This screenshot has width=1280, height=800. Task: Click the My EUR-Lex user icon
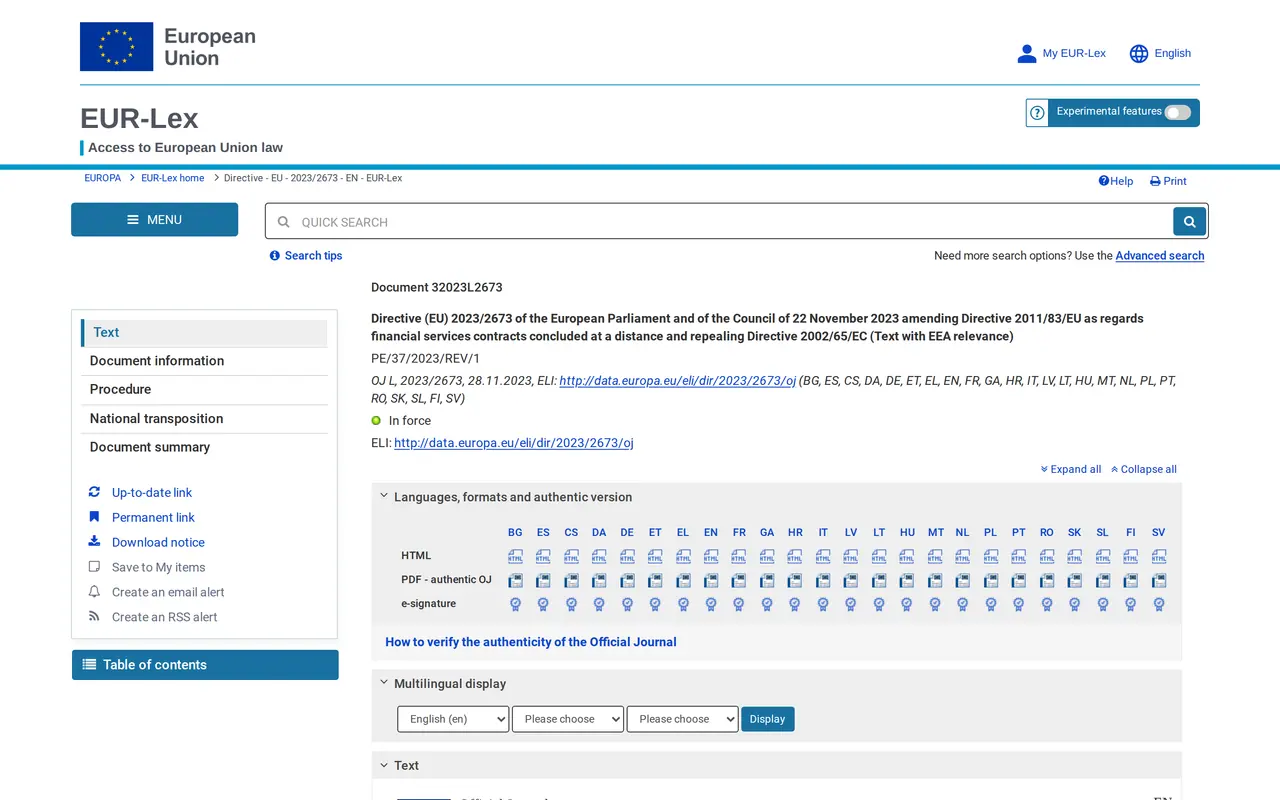1027,54
